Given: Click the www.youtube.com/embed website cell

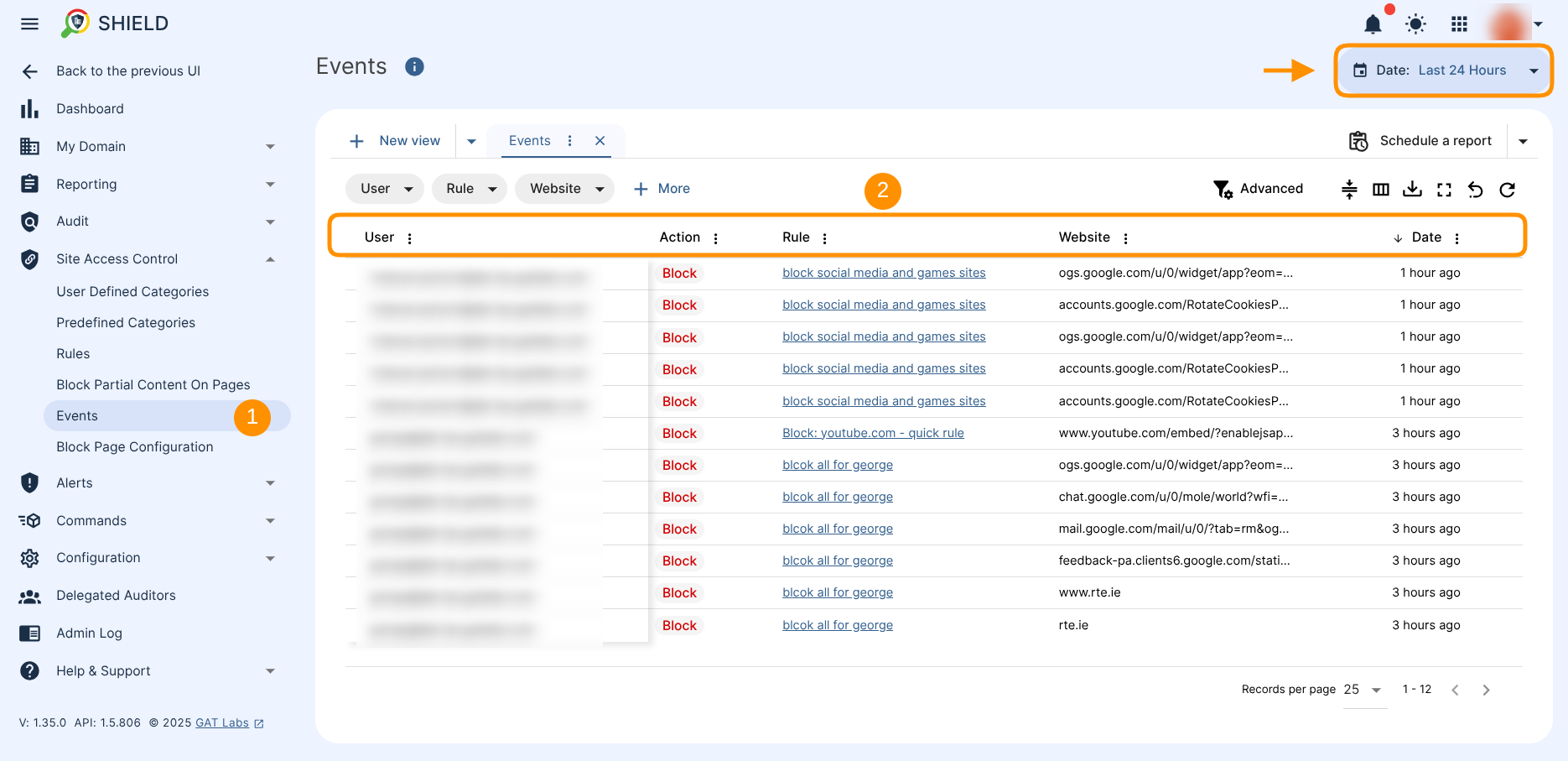Looking at the screenshot, I should [x=1176, y=433].
